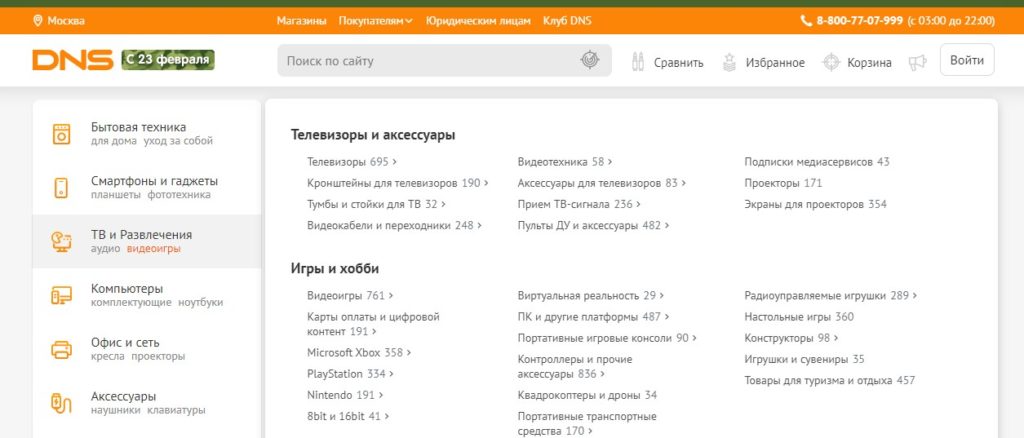Click the washing machine category icon
The image size is (1024, 438).
[62, 133]
